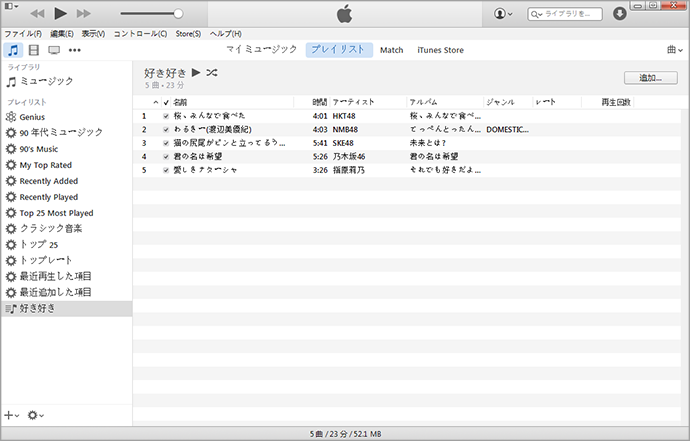Uncheck the NMB48 track checkbox
The width and height of the screenshot is (690, 441).
(166, 130)
